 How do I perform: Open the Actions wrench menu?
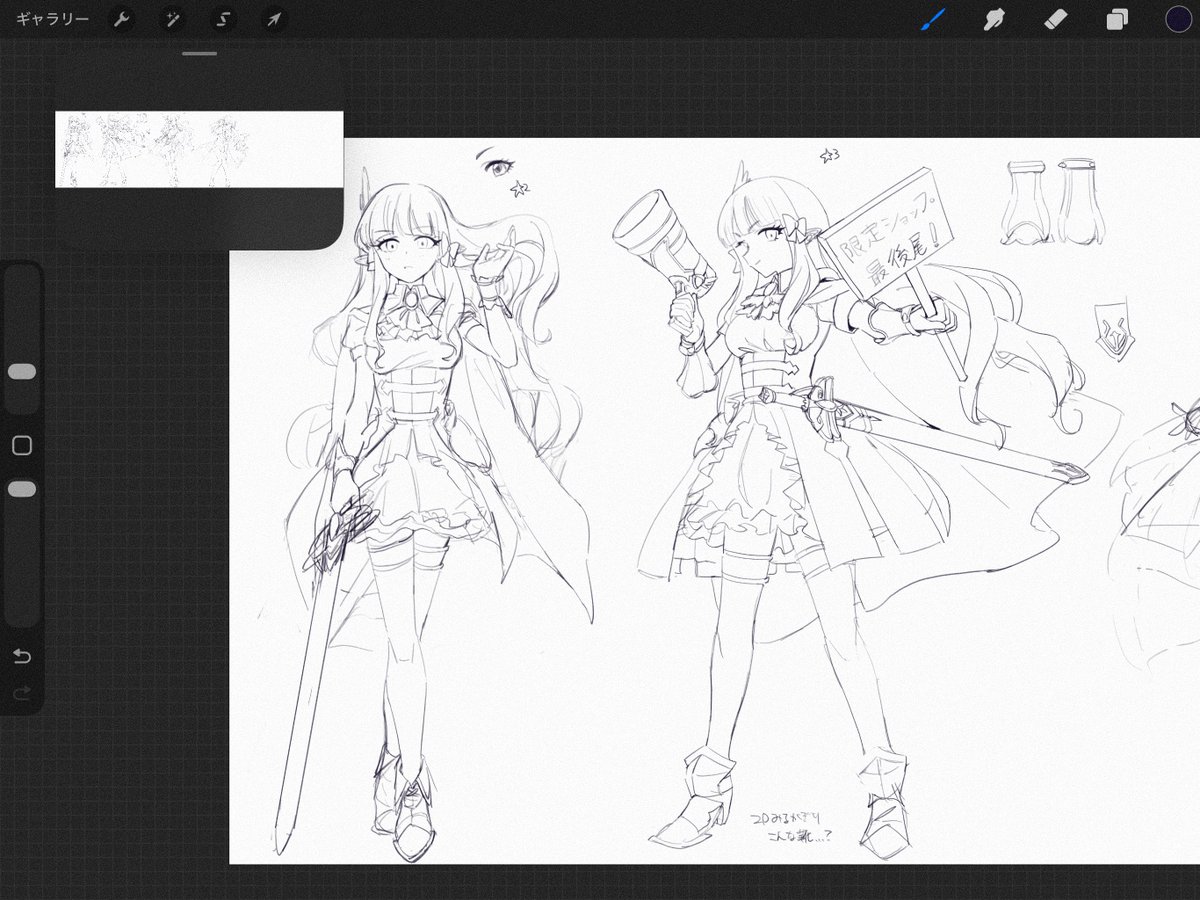(x=122, y=20)
